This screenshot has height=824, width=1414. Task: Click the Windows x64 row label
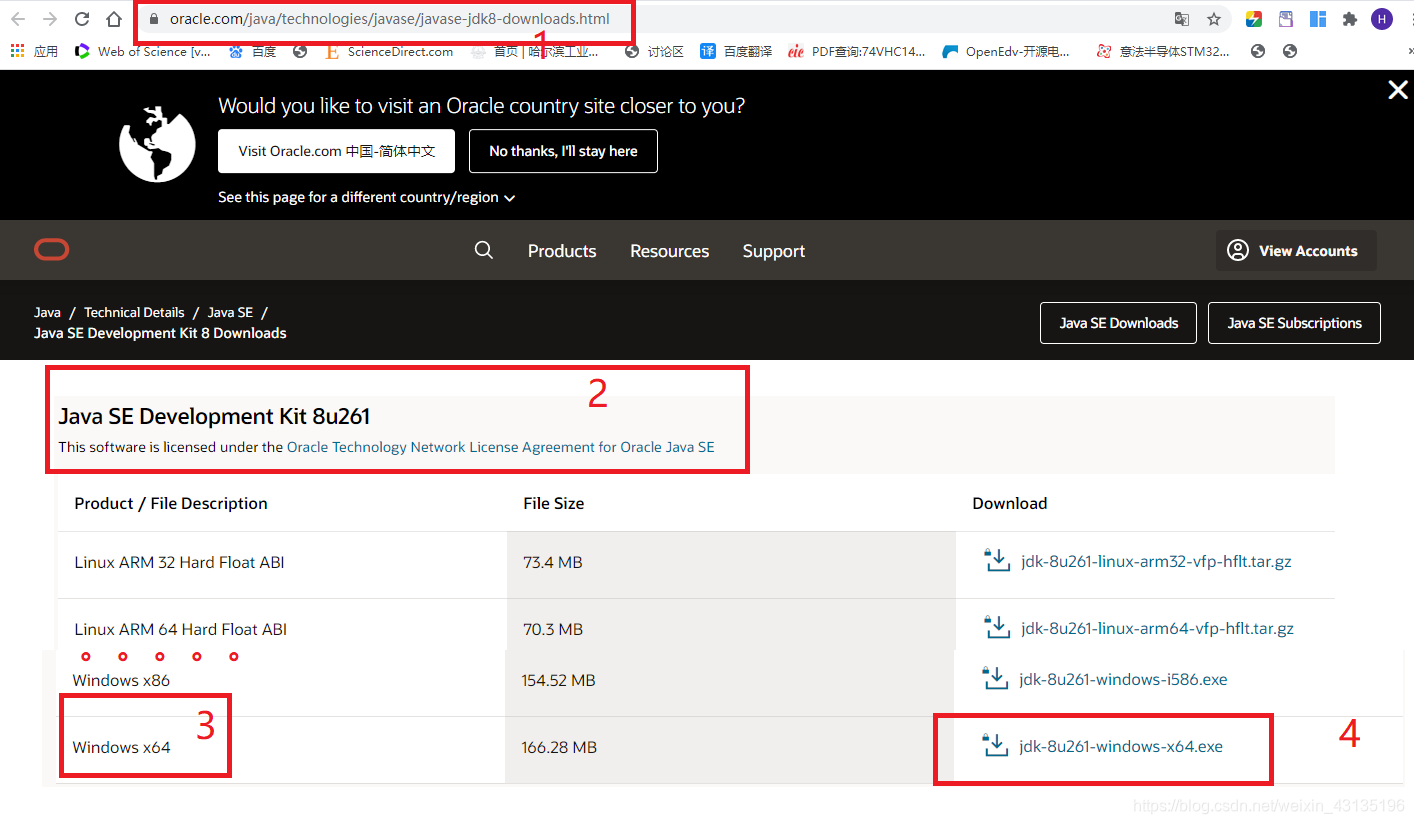pyautogui.click(x=121, y=747)
